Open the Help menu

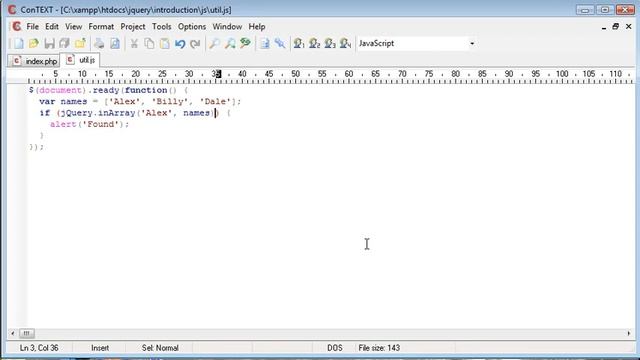click(257, 27)
